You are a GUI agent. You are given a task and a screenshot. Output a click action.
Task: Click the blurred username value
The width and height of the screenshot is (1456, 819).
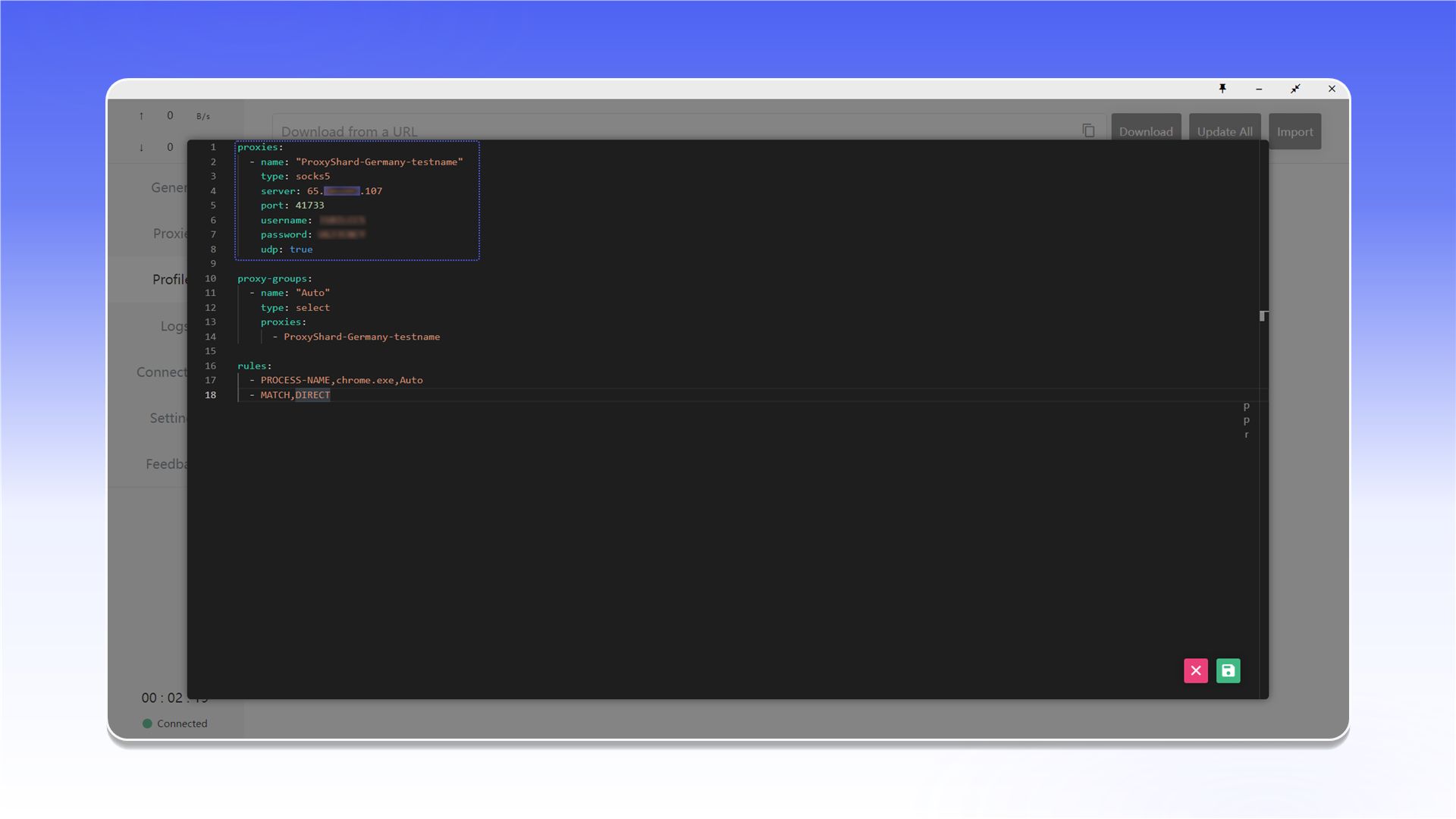(x=342, y=220)
